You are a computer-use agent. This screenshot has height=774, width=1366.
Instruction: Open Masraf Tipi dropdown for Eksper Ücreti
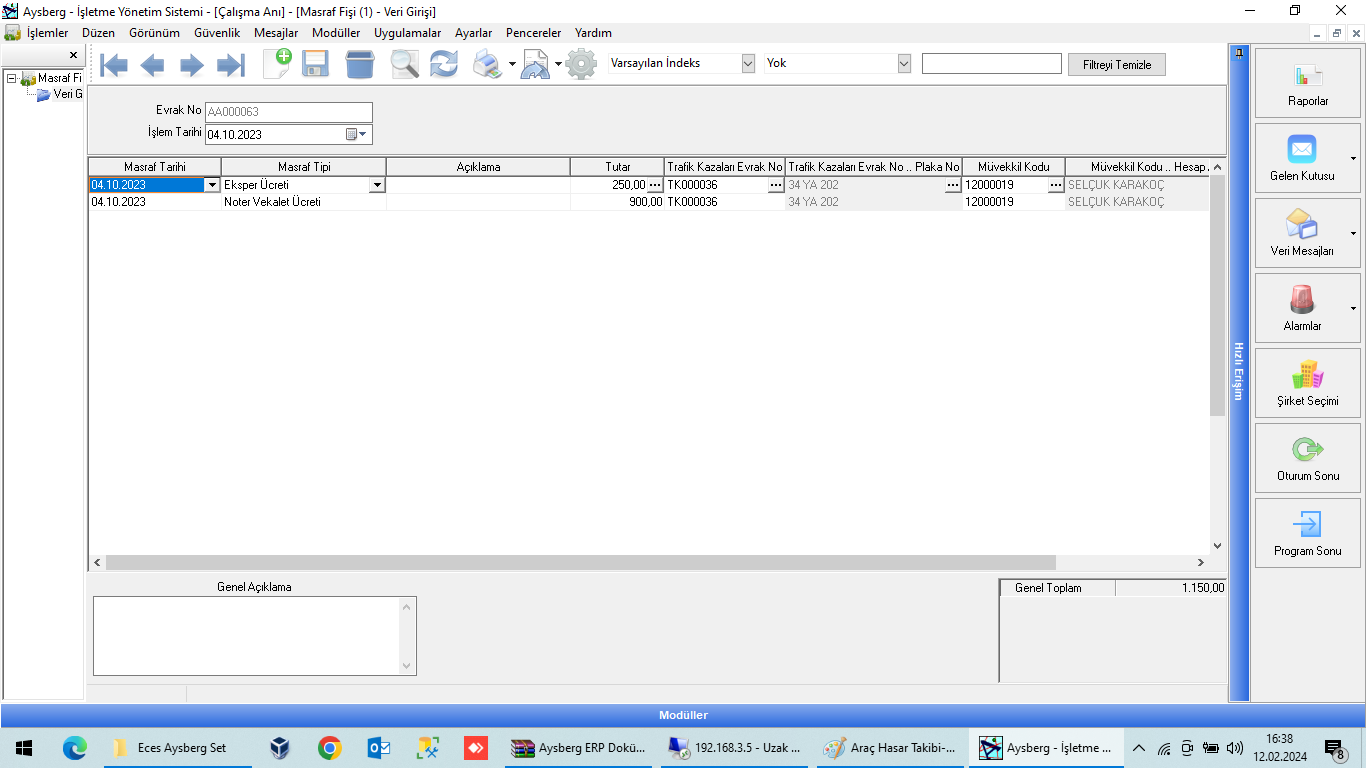tap(377, 185)
